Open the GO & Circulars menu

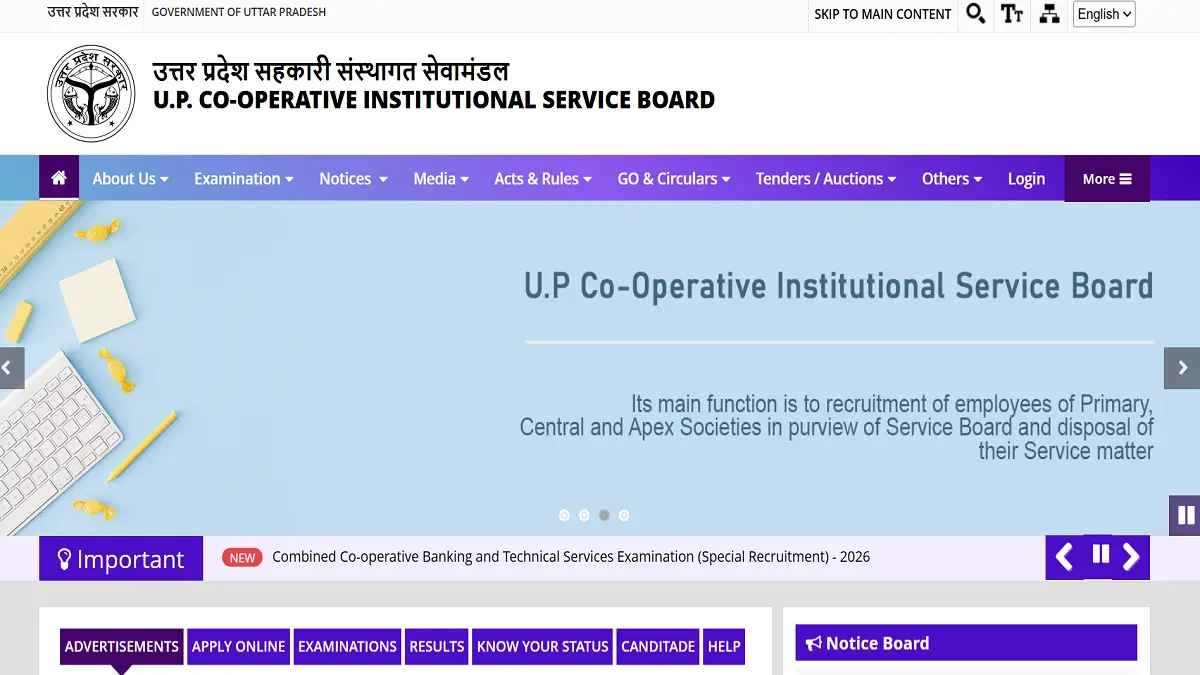click(x=673, y=178)
